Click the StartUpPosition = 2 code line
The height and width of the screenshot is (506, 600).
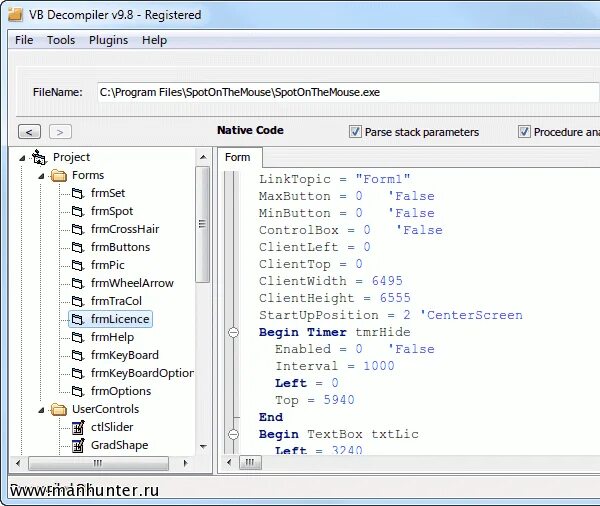[x=391, y=315]
